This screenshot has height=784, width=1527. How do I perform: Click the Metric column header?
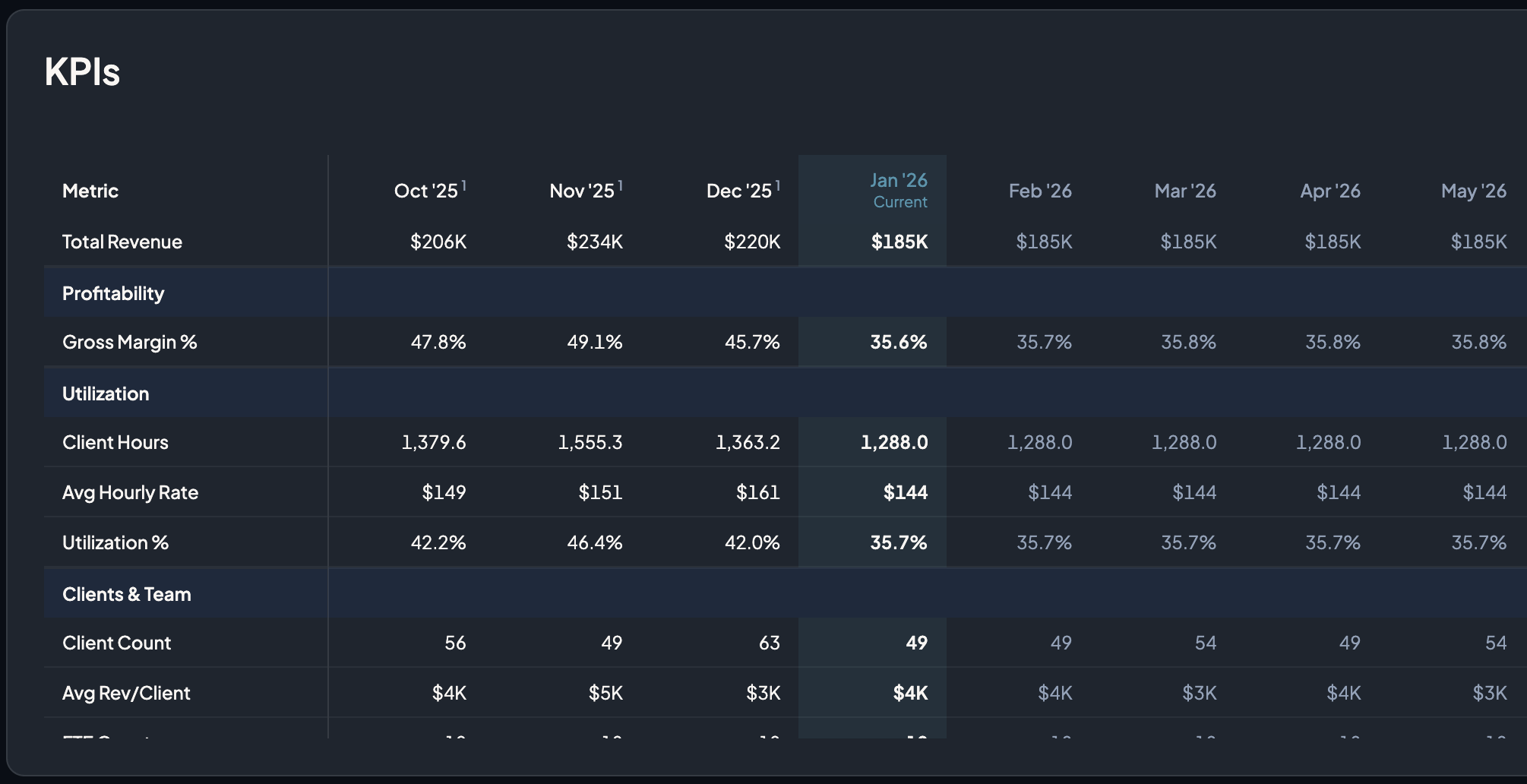point(90,191)
